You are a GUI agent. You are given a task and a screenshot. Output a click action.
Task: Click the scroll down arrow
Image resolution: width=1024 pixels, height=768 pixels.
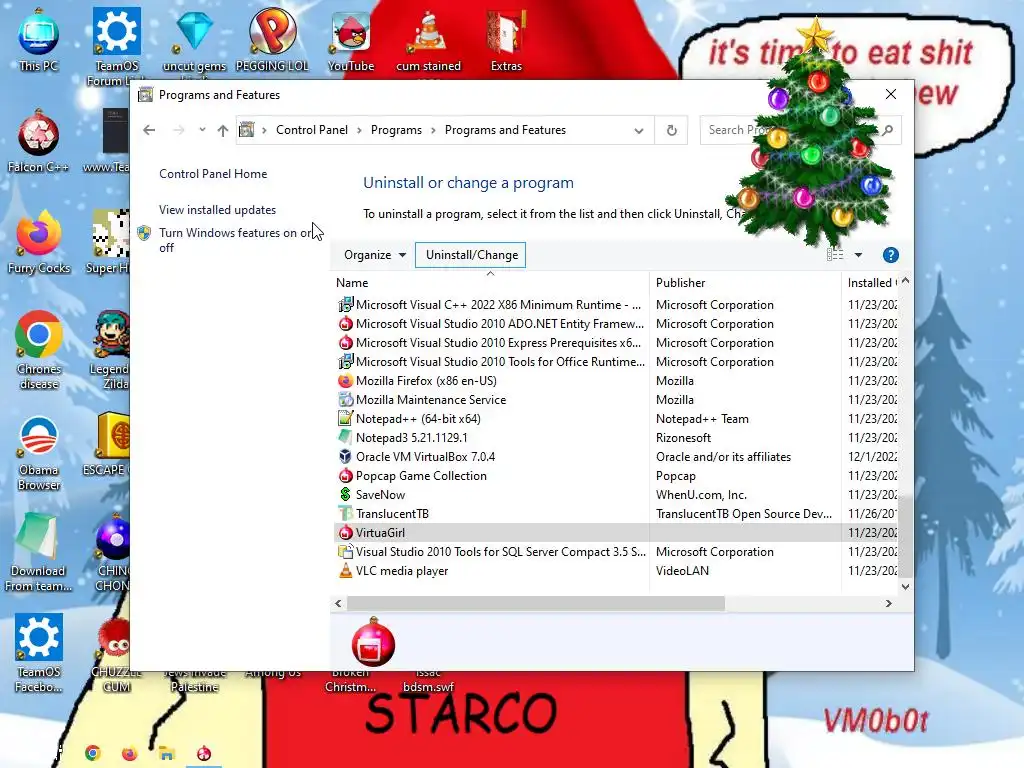coord(905,586)
